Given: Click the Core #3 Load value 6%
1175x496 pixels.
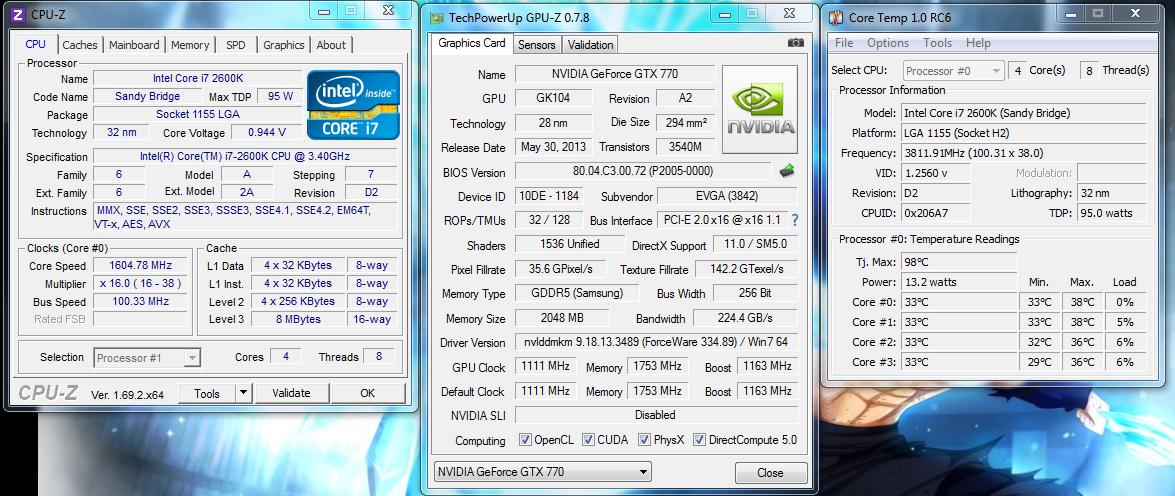Looking at the screenshot, I should click(x=1125, y=363).
